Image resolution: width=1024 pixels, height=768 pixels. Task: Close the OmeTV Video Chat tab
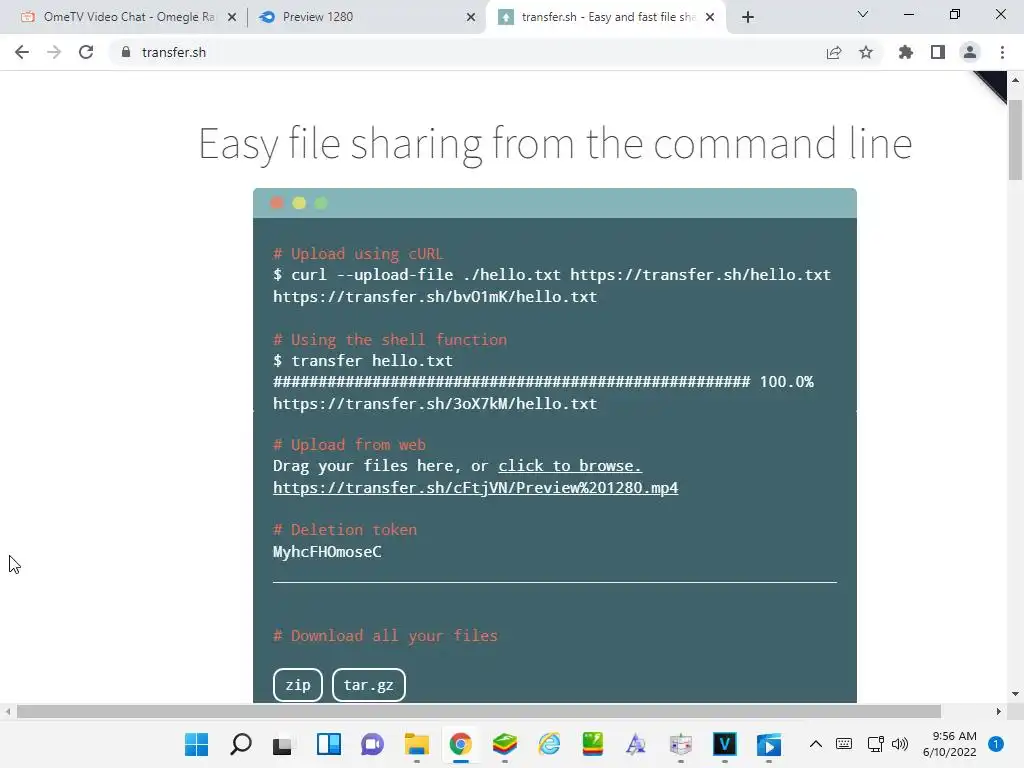click(232, 18)
